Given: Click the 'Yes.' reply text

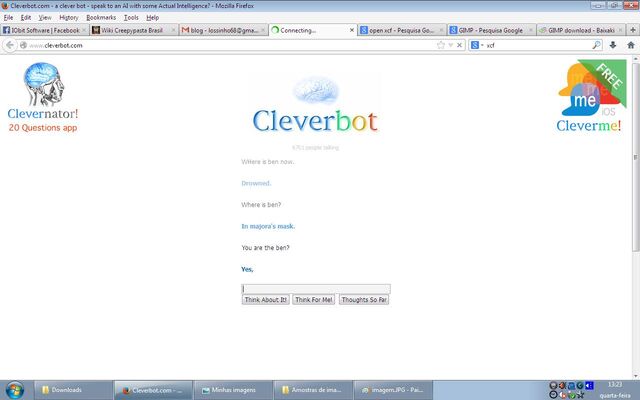Looking at the screenshot, I should [x=247, y=269].
